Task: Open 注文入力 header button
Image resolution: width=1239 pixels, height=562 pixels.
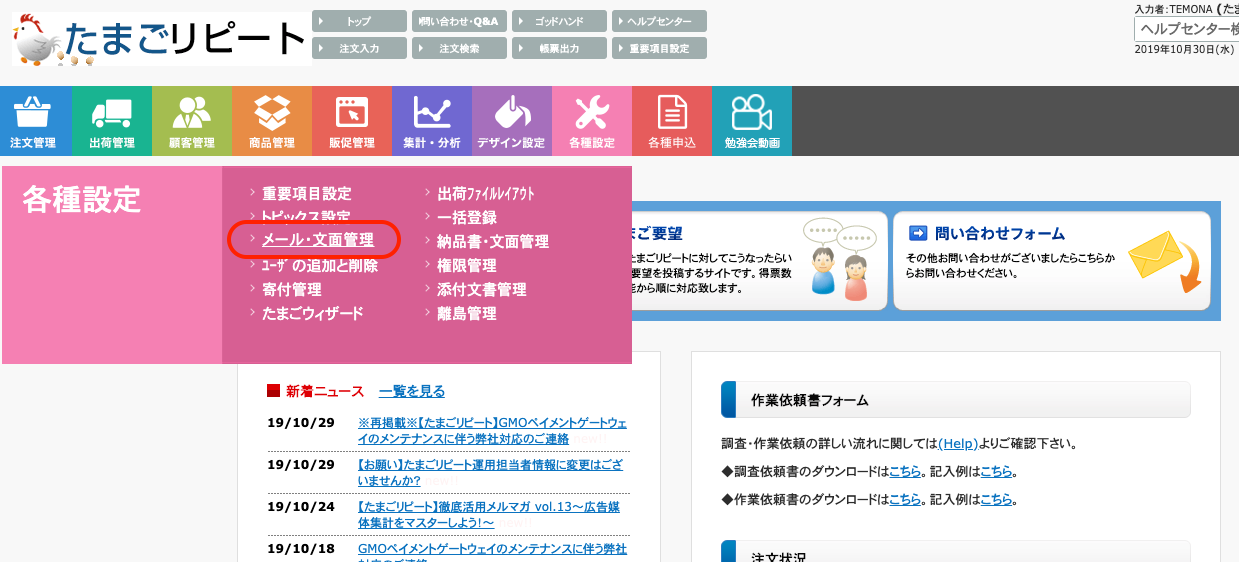Action: pos(360,48)
